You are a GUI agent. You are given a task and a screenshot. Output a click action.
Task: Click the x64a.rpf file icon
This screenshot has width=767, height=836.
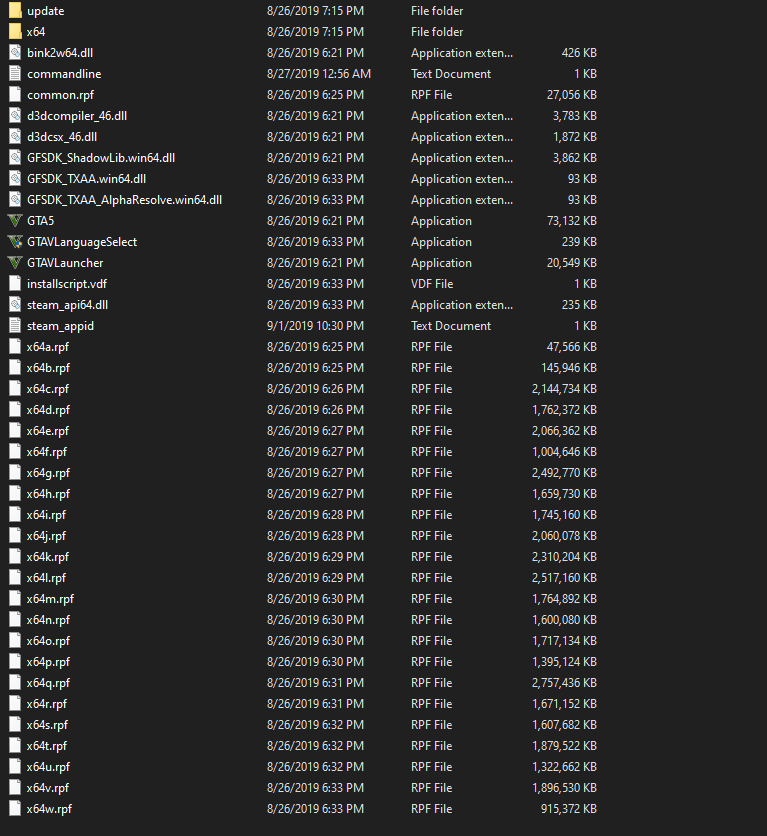[15, 347]
